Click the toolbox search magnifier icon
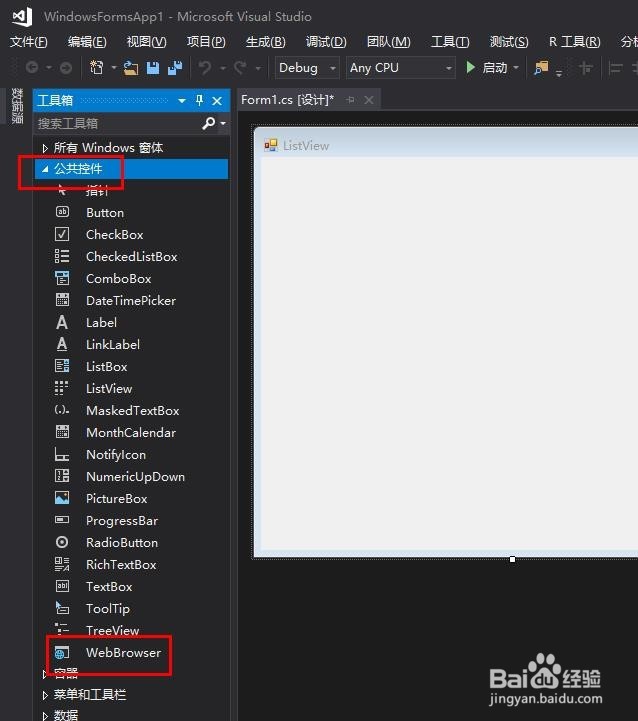Screen dimensions: 638x721 pos(208,123)
